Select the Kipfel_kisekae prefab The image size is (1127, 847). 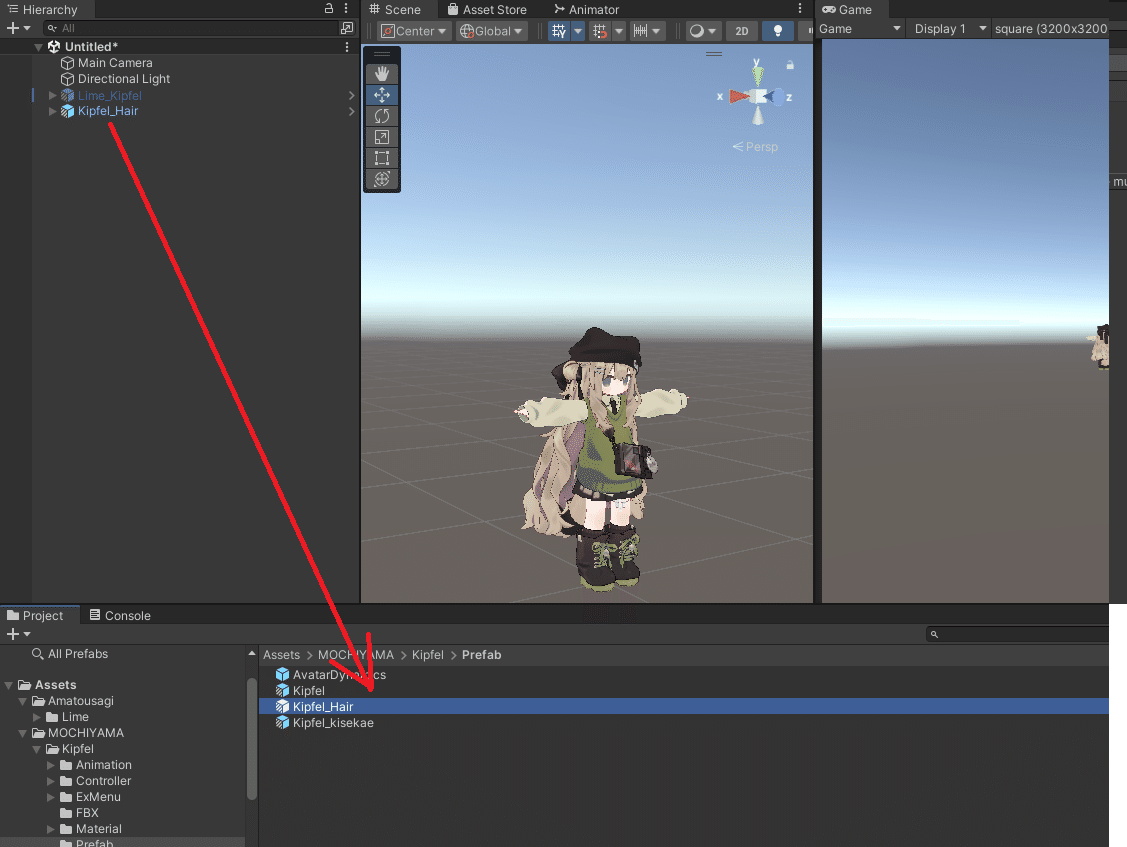coord(329,722)
